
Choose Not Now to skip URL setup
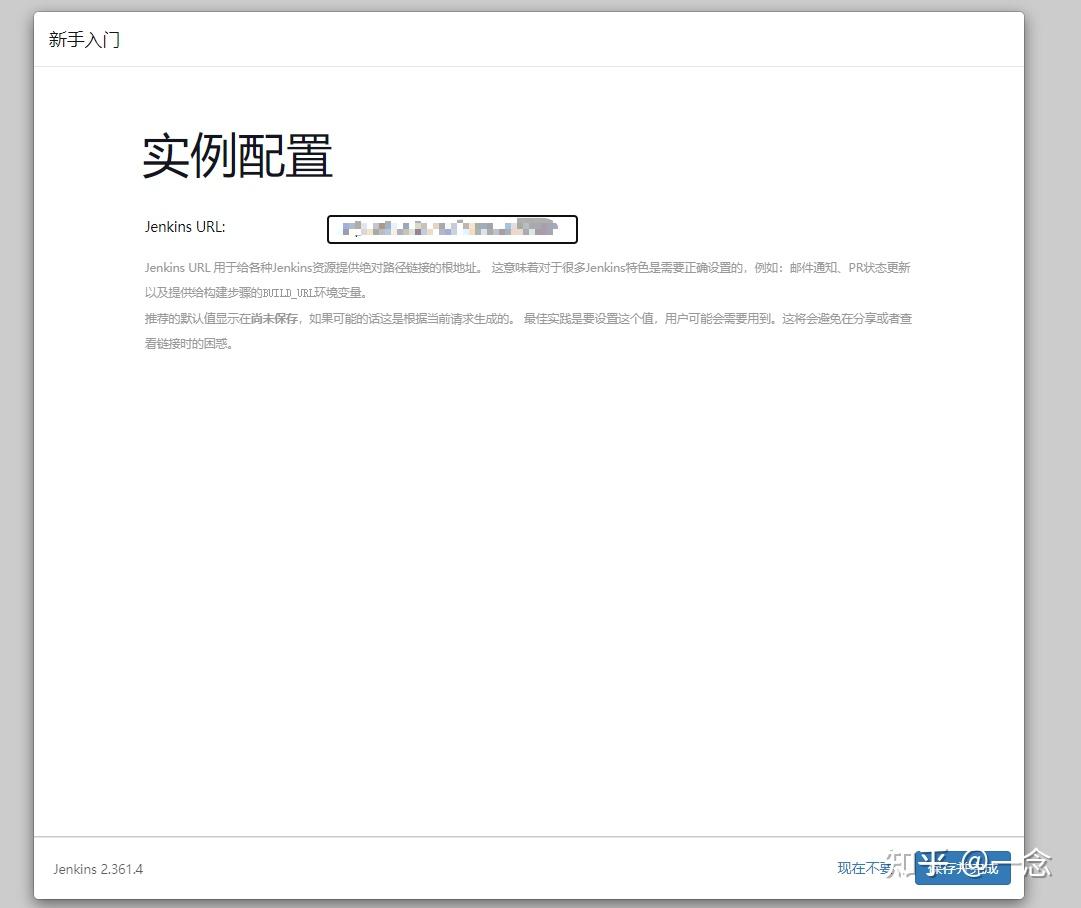point(862,869)
